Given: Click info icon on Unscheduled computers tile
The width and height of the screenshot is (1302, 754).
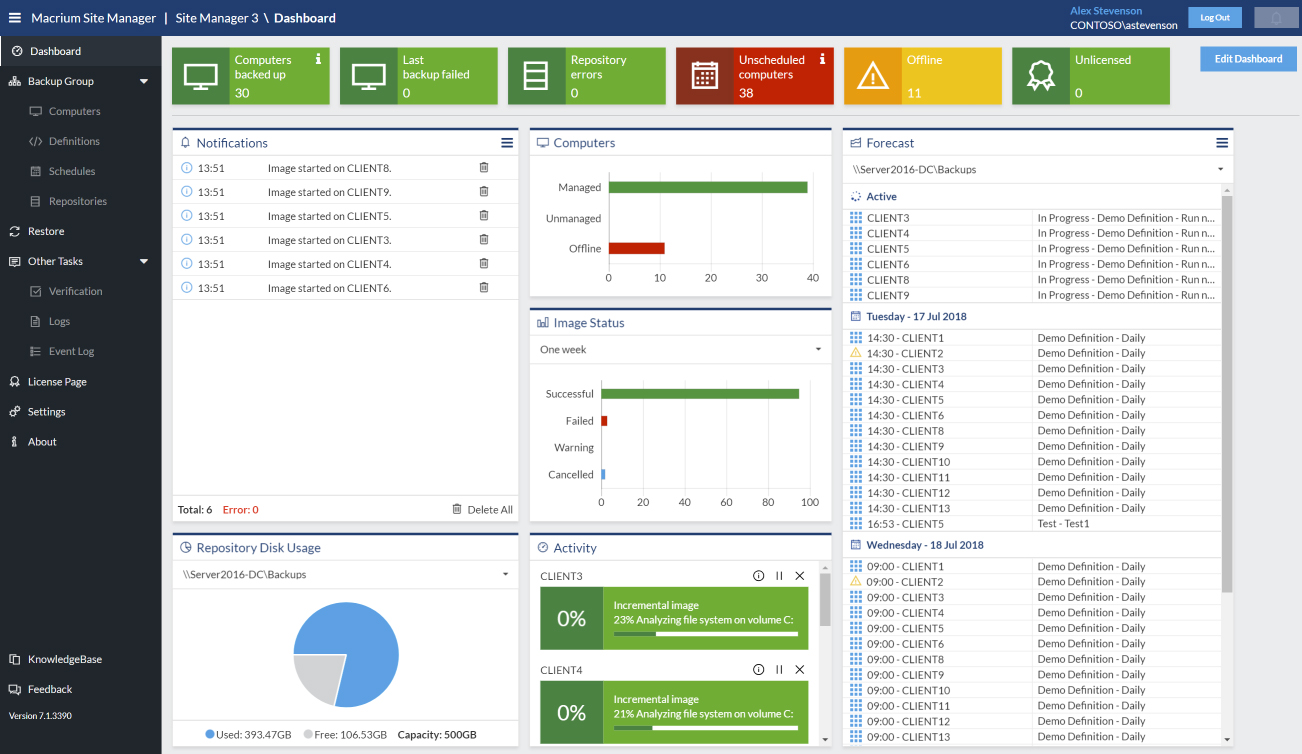Looking at the screenshot, I should [x=822, y=59].
